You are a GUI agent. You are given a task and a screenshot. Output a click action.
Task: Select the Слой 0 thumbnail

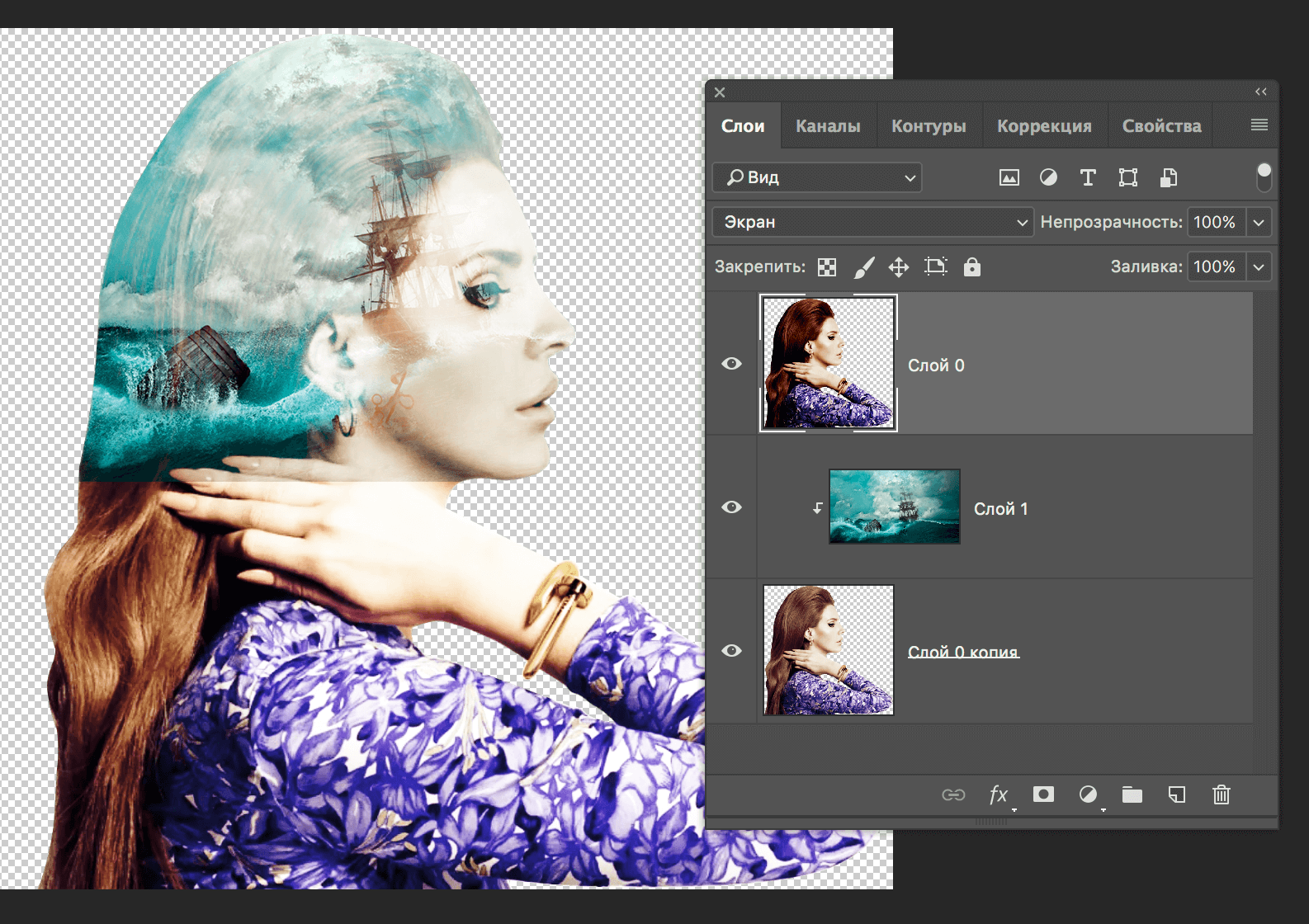coord(829,363)
